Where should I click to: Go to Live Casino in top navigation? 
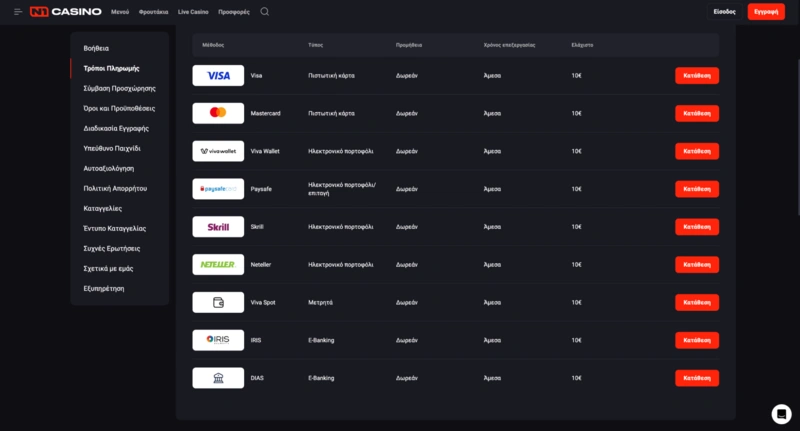(193, 12)
